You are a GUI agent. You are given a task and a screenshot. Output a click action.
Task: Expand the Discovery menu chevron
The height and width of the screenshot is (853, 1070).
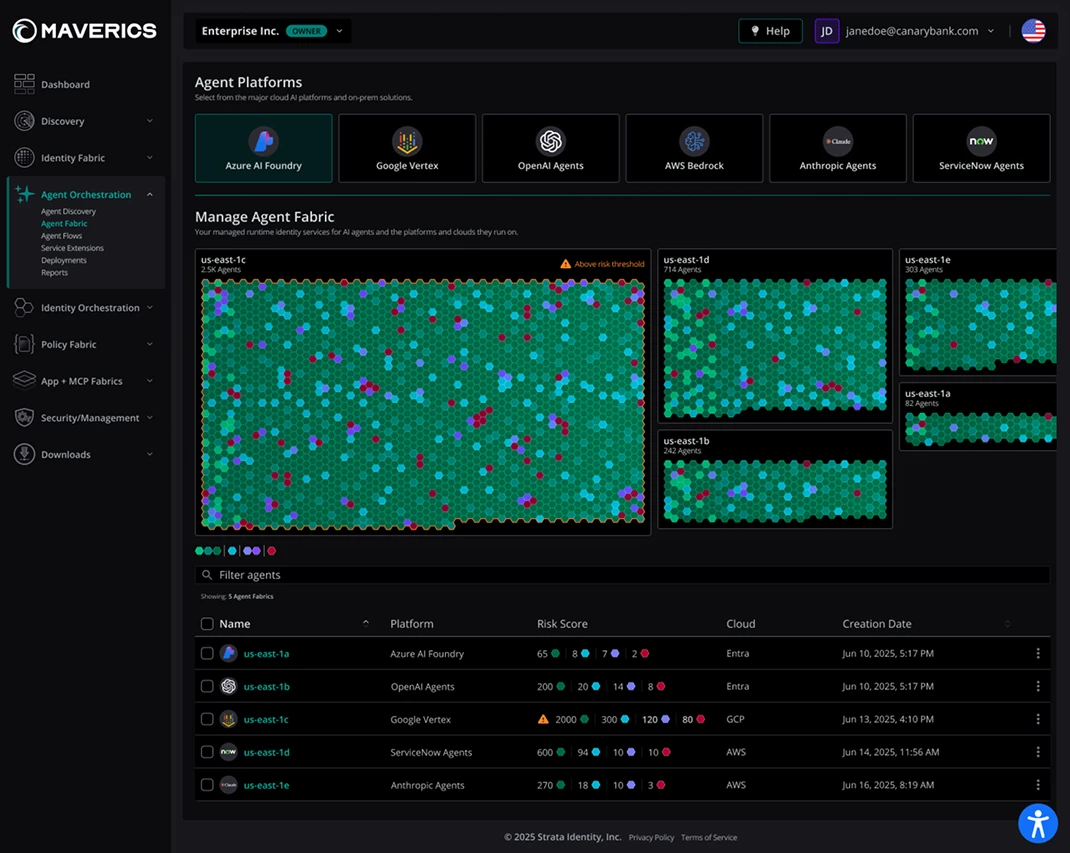(149, 121)
